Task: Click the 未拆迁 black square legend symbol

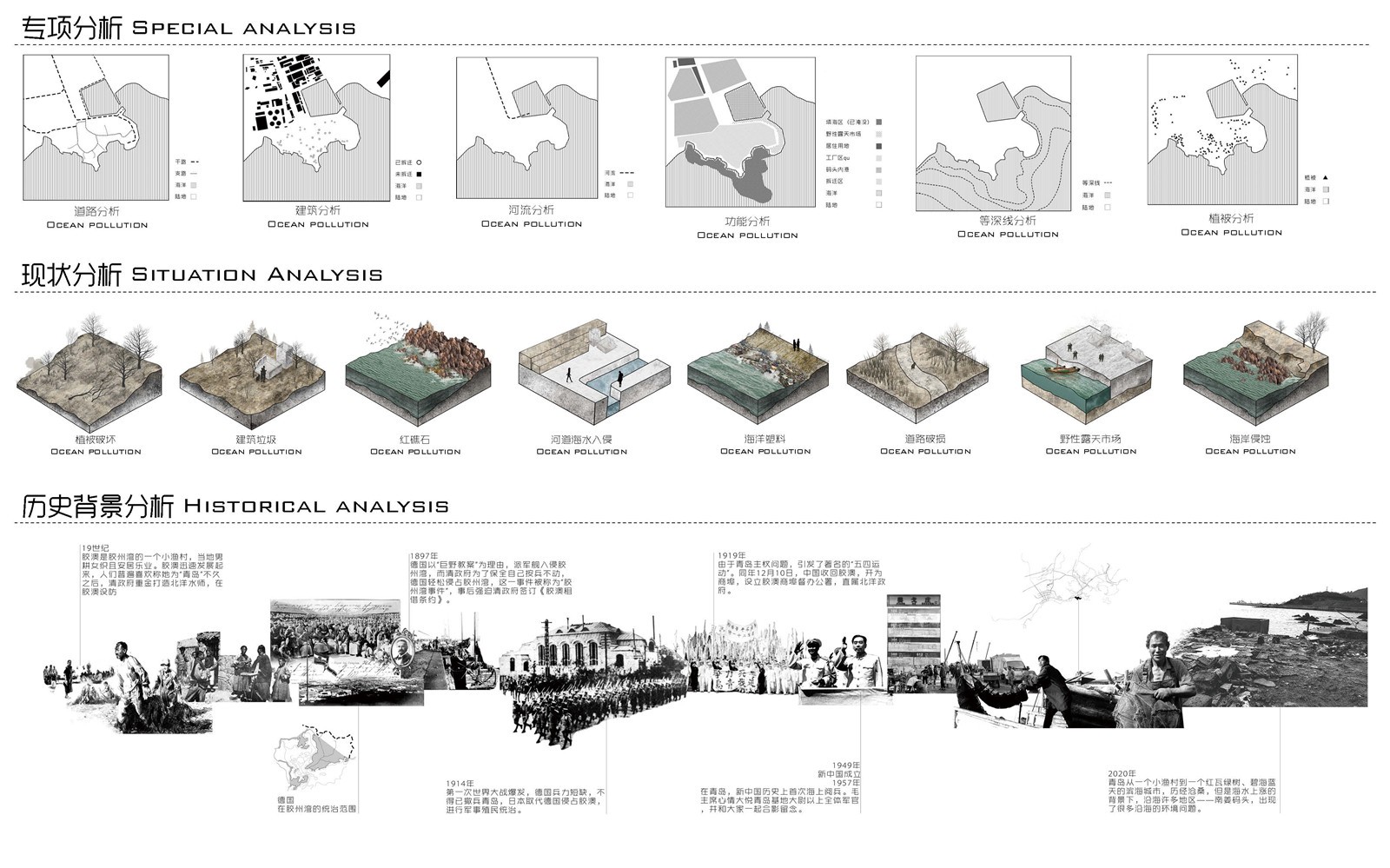Action: (419, 175)
